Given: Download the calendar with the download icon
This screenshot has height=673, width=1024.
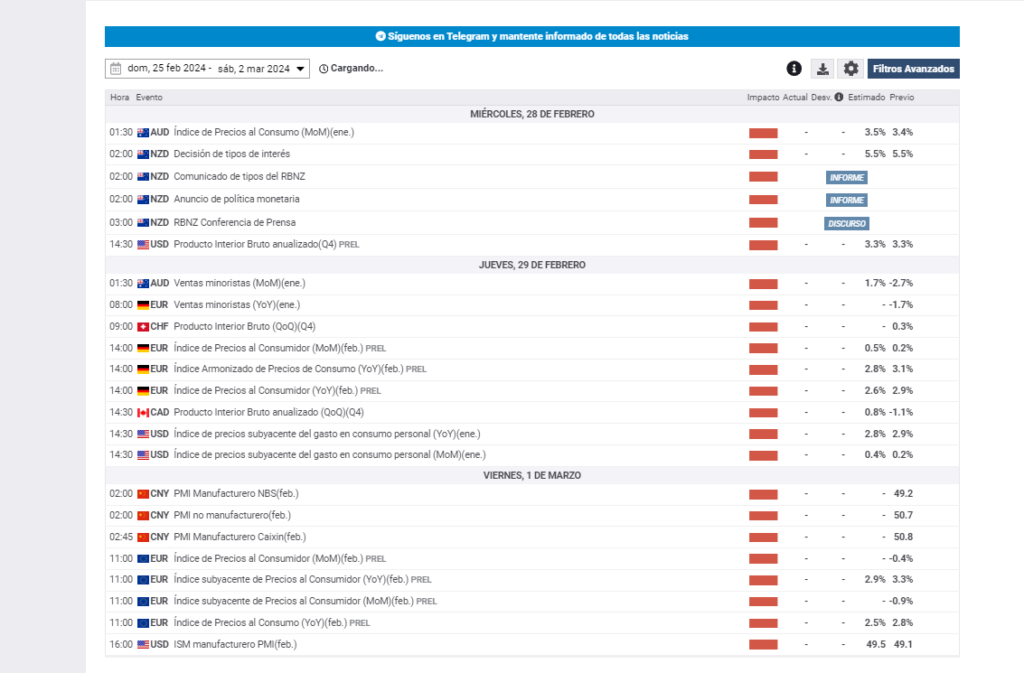Looking at the screenshot, I should click(x=822, y=69).
